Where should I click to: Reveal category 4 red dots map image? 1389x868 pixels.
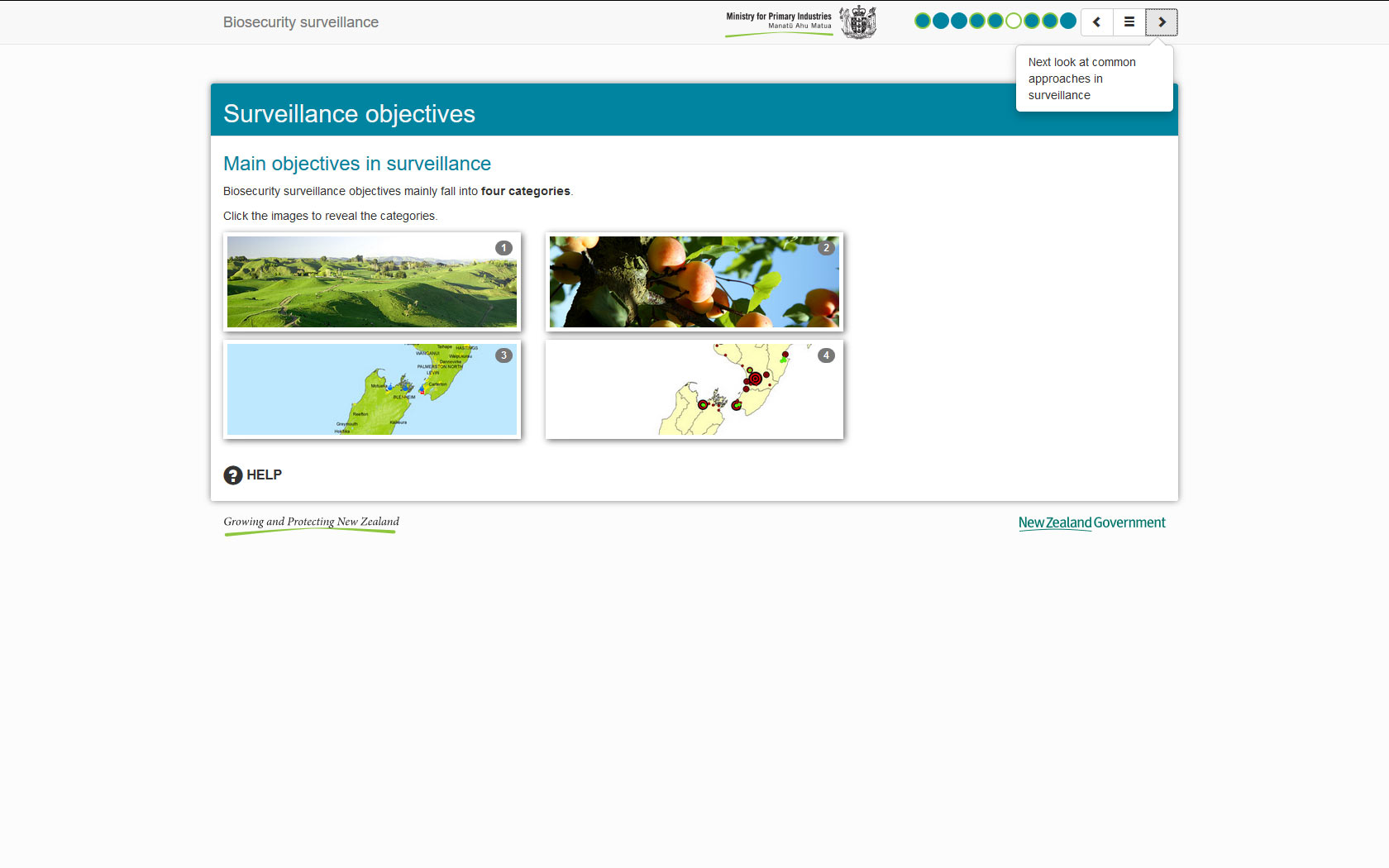pyautogui.click(x=694, y=389)
